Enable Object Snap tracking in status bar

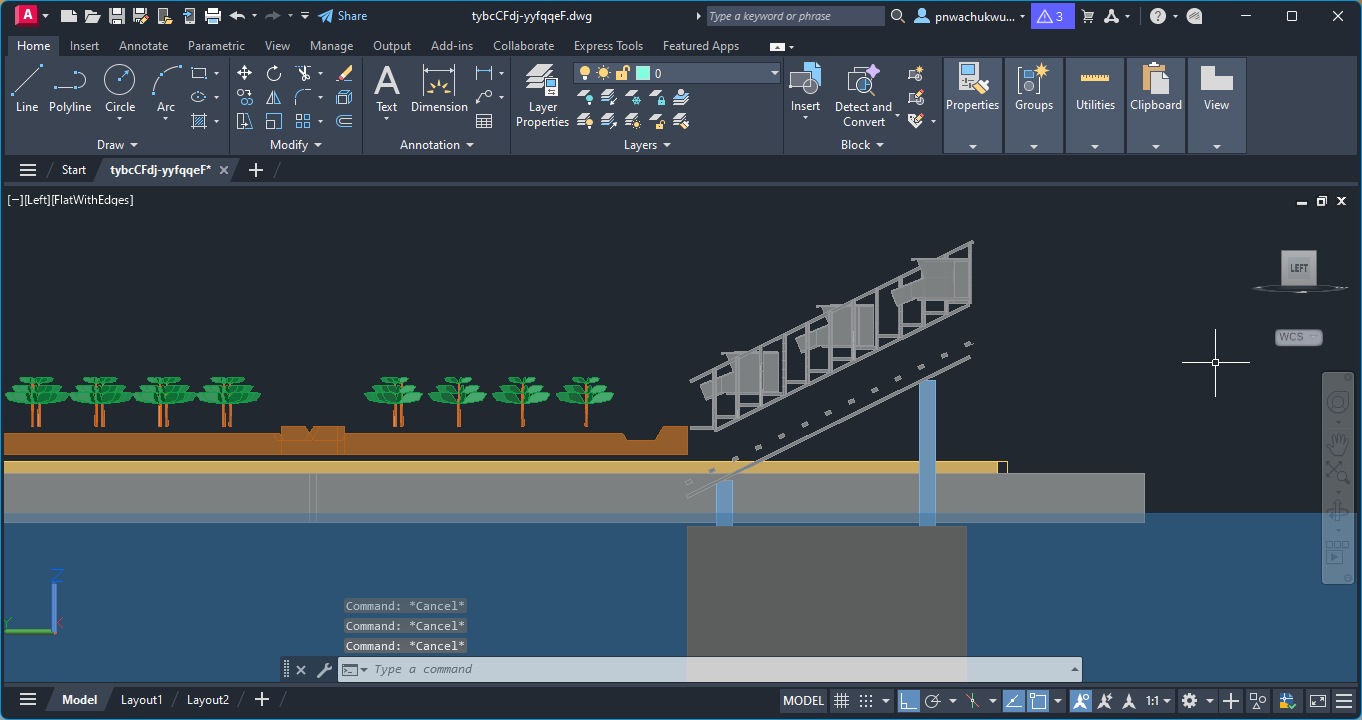click(x=1012, y=700)
